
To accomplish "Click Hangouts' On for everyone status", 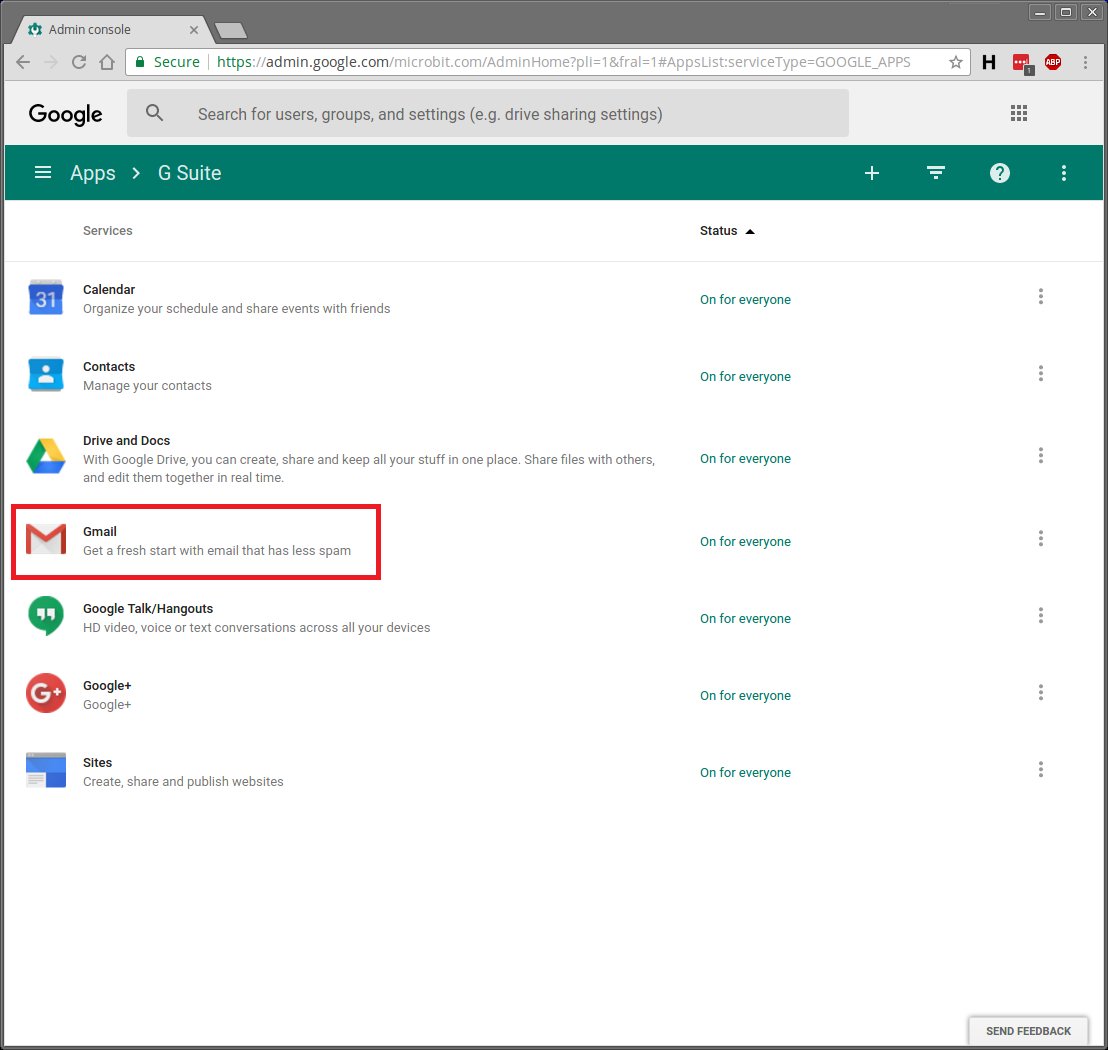I will [x=745, y=618].
